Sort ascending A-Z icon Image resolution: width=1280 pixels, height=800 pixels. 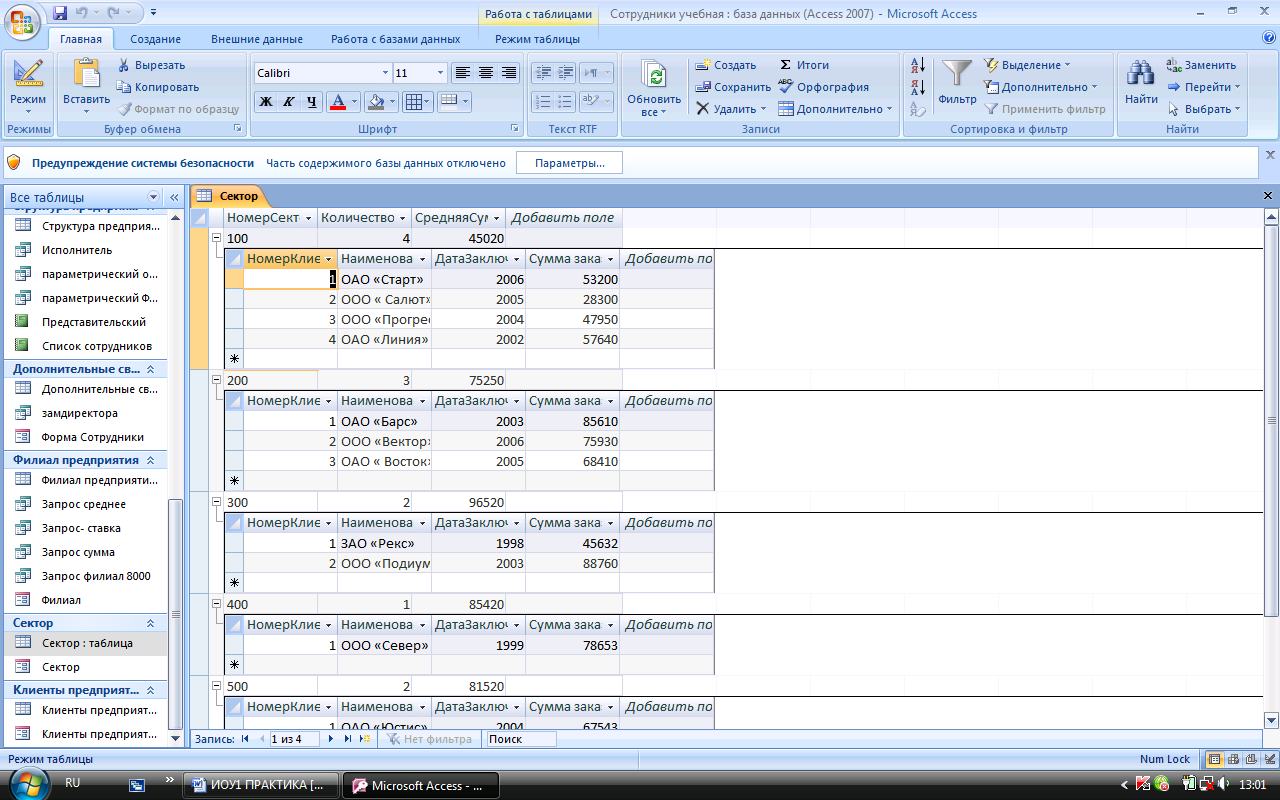click(x=919, y=66)
